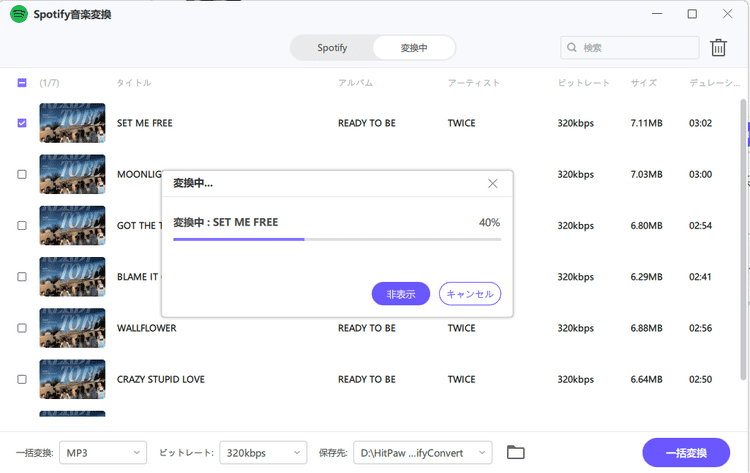Close the Spotify音楽変換 window

[x=727, y=14]
